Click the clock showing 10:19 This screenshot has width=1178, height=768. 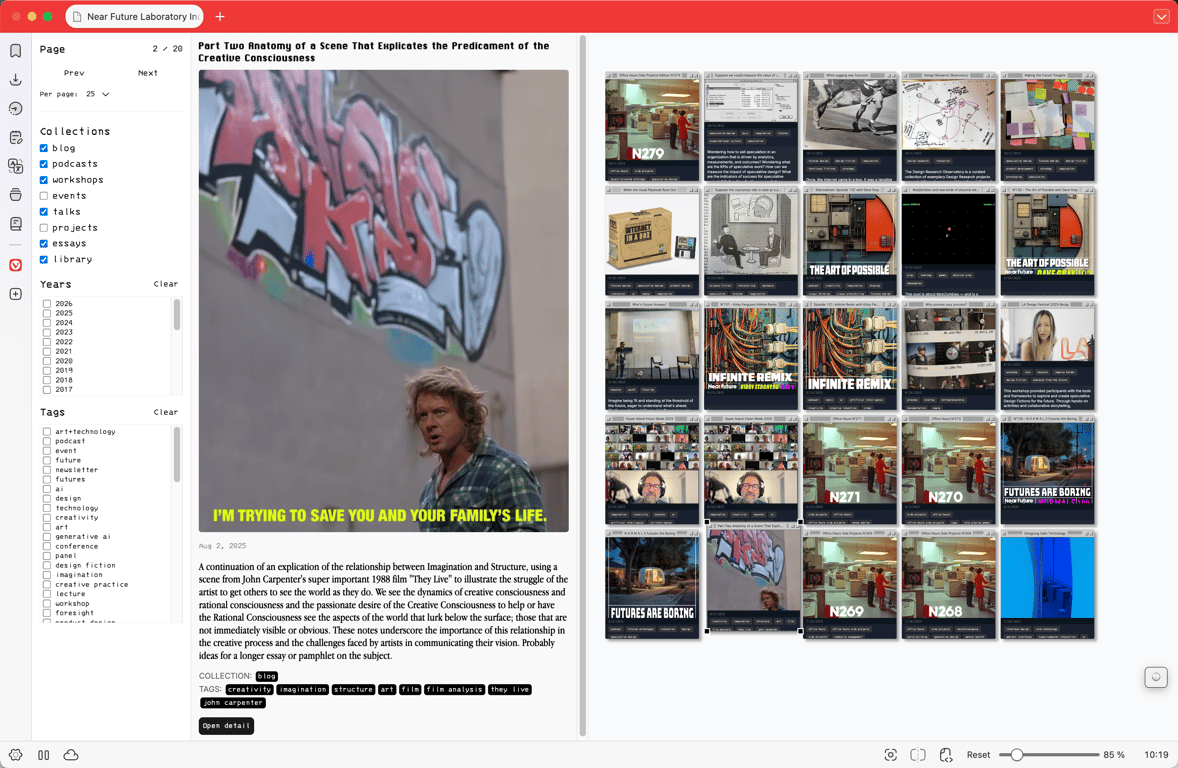pos(1156,754)
